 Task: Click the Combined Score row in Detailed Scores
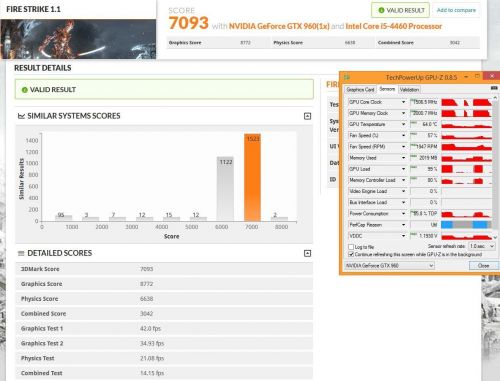pos(164,314)
